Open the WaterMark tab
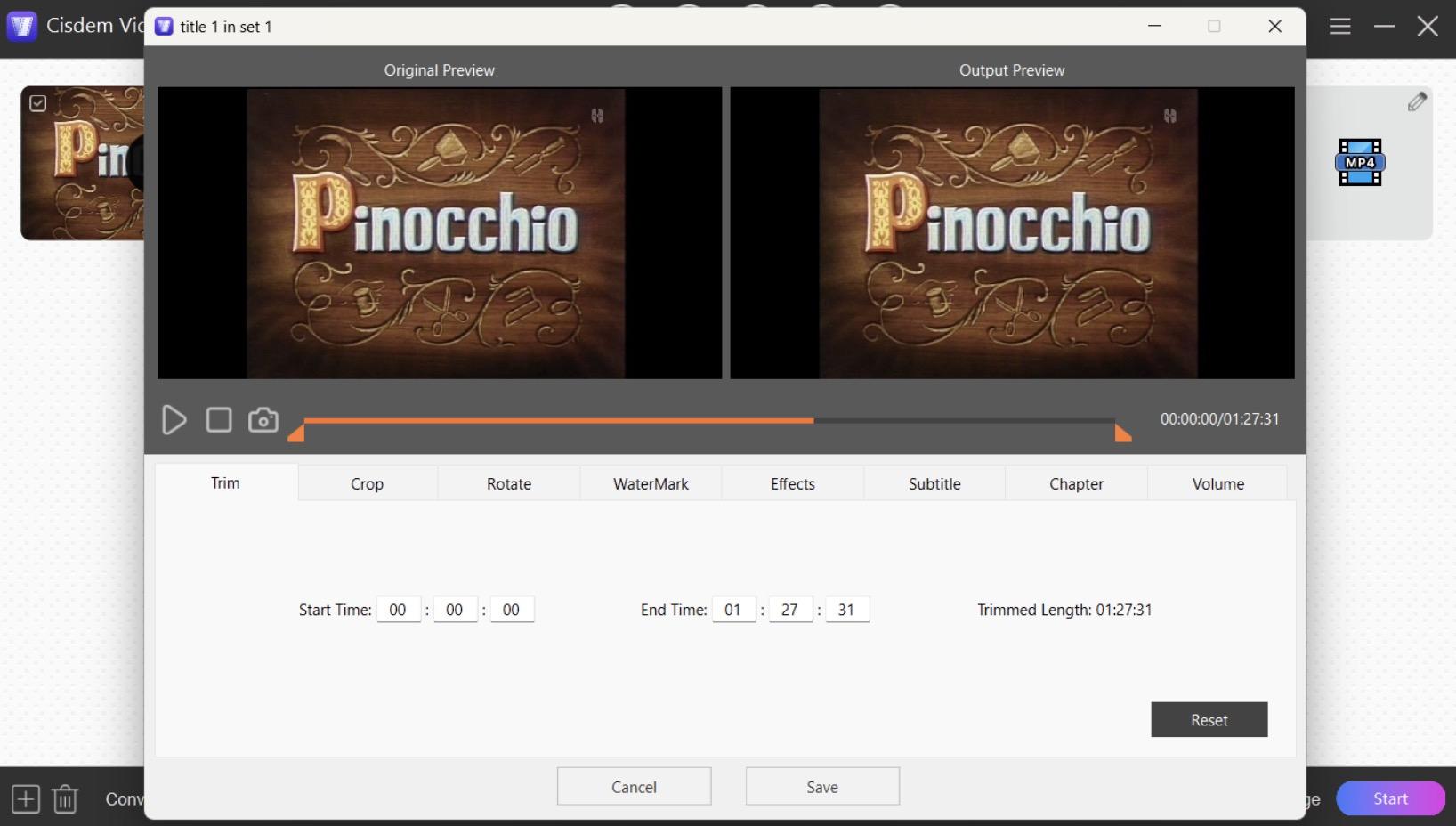This screenshot has width=1456, height=826. tap(651, 483)
